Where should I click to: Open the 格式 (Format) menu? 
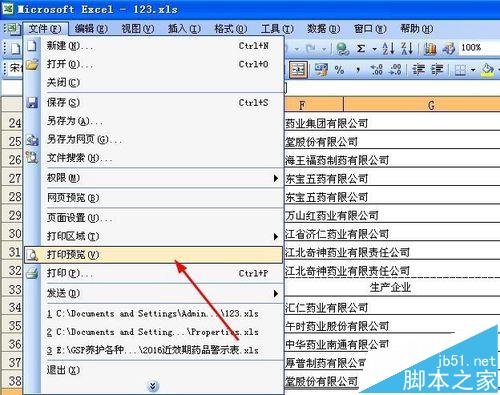pos(230,29)
